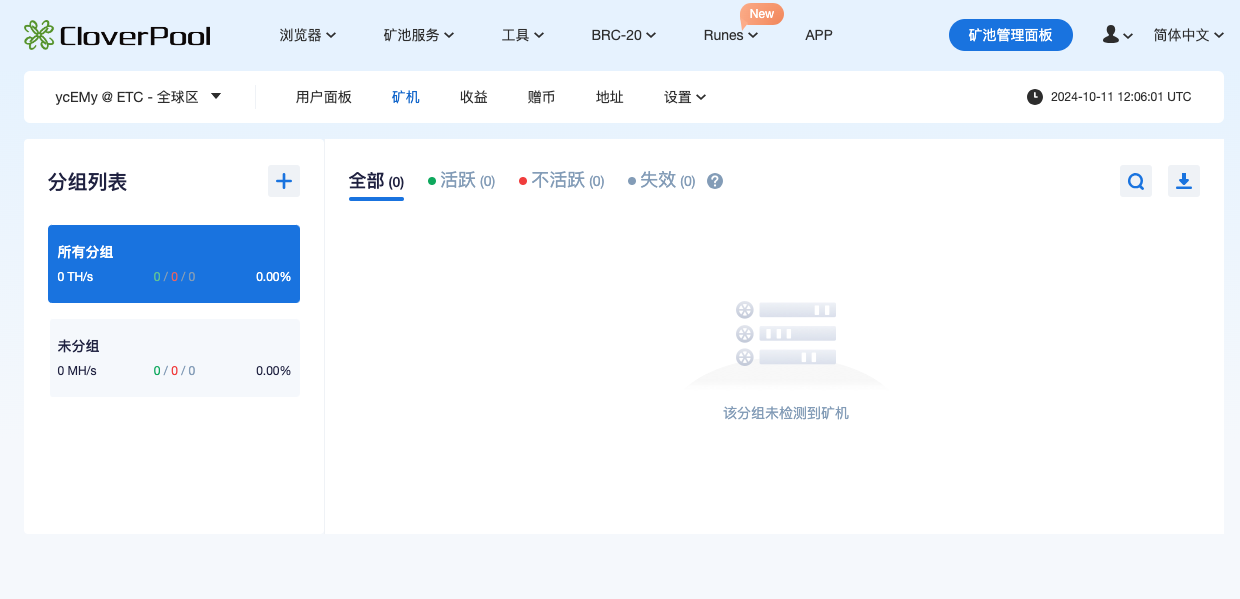1240x599 pixels.
Task: Go to the 收益 tab
Action: click(474, 97)
